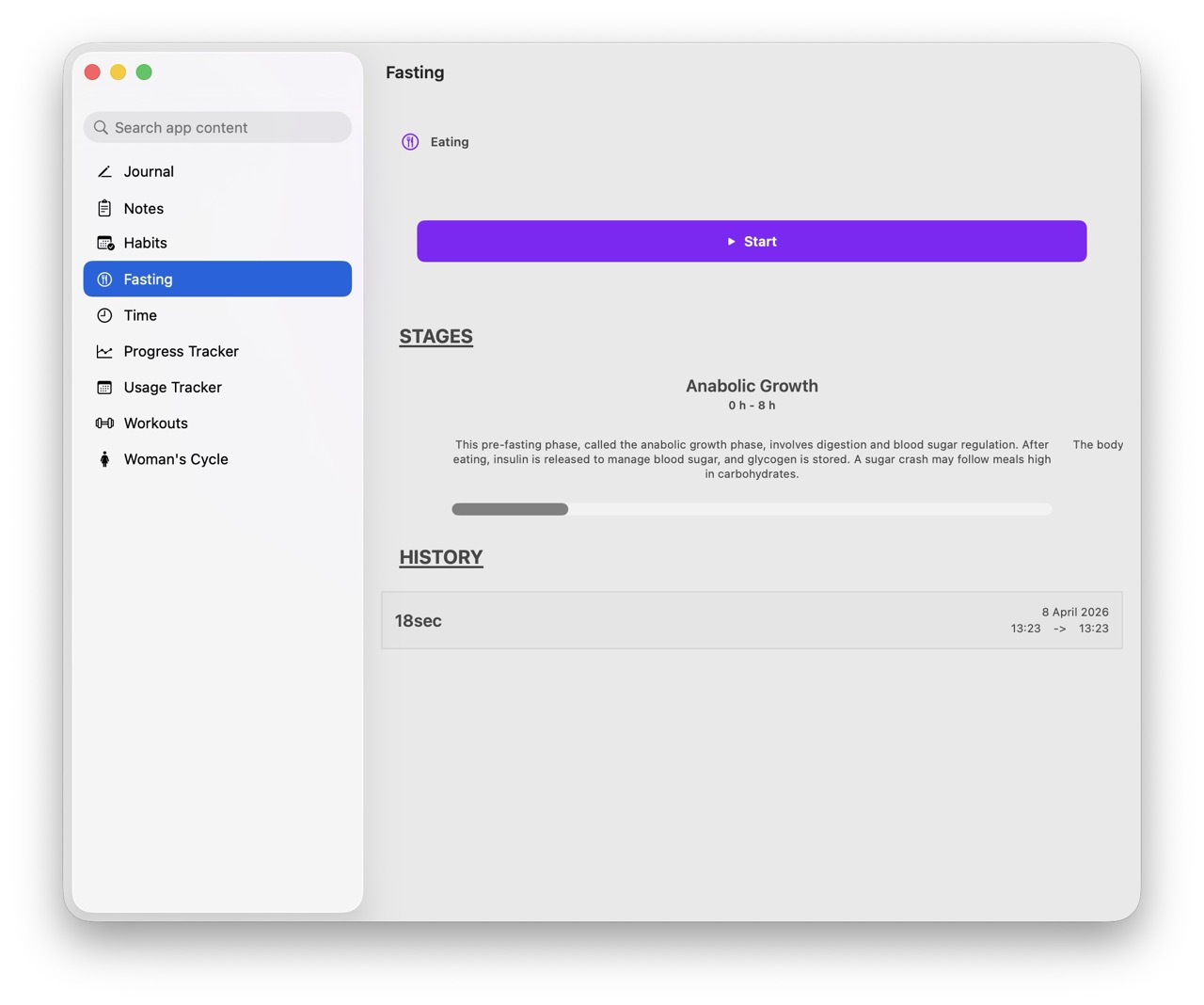Image resolution: width=1204 pixels, height=1005 pixels.
Task: Click the Progress Tracker chart icon
Action: pyautogui.click(x=104, y=351)
